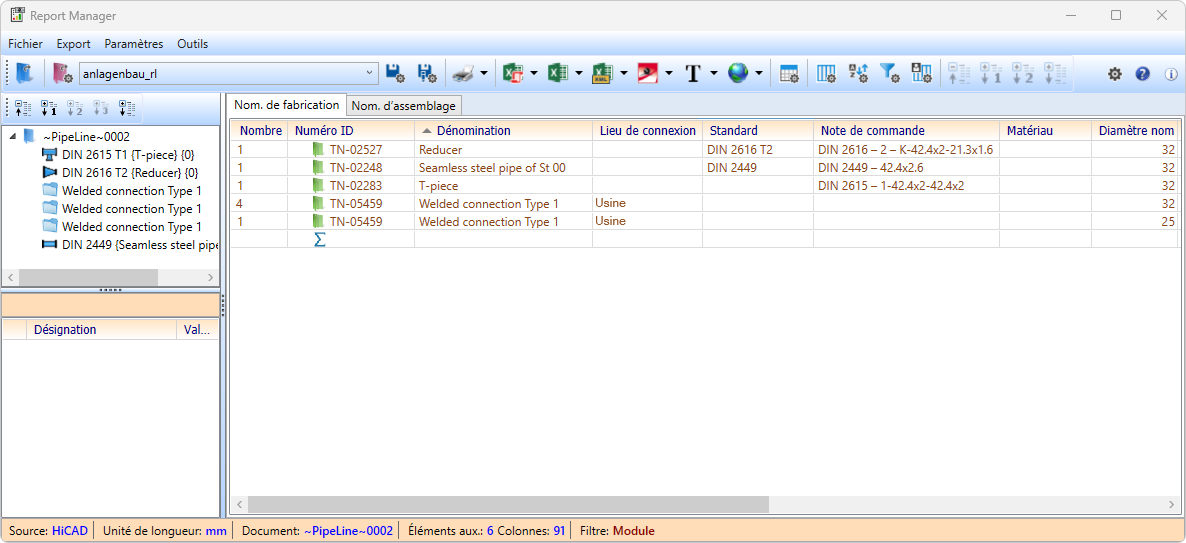The image size is (1186, 543).
Task: Click the PDF export icon
Action: pos(647,73)
